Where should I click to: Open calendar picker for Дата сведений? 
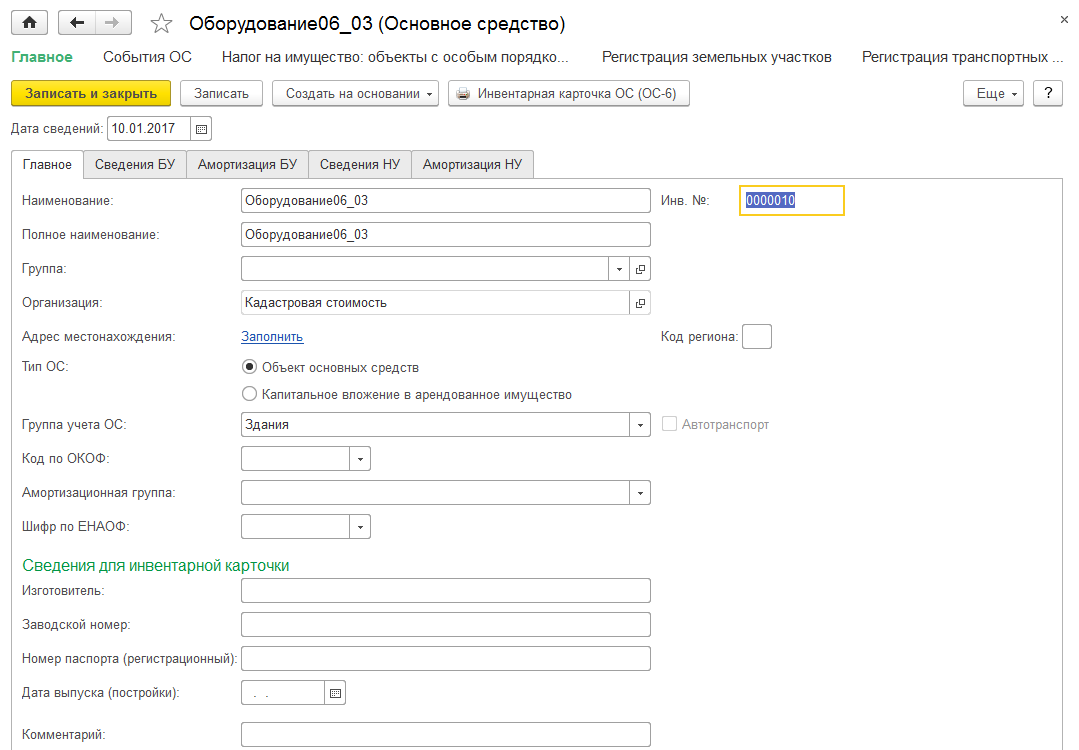coord(201,129)
